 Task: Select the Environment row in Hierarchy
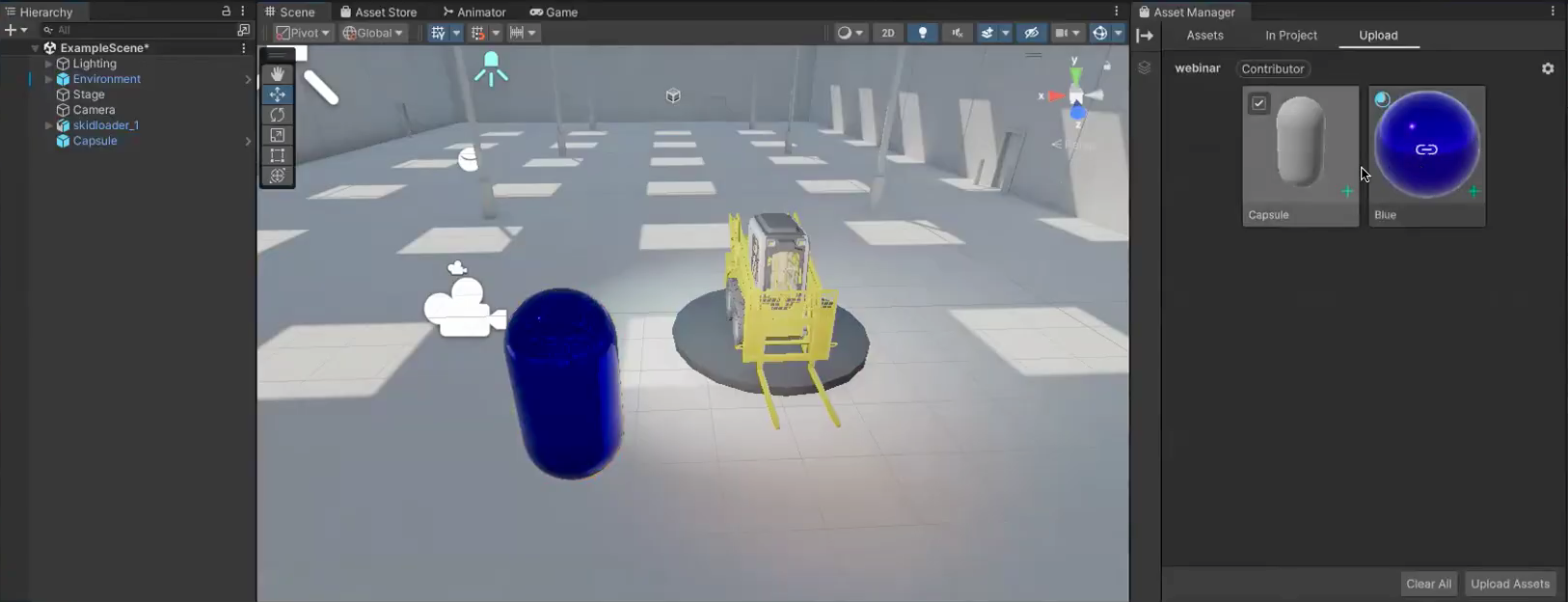pyautogui.click(x=106, y=79)
